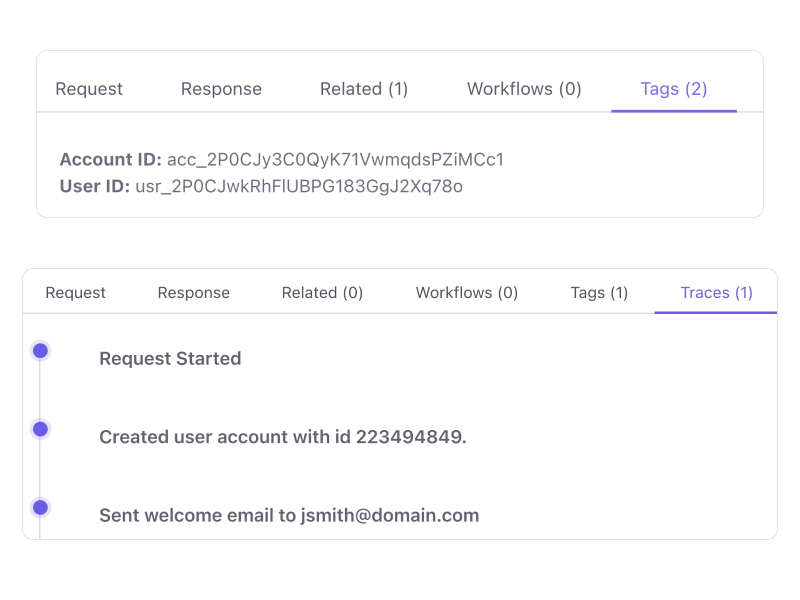
Task: Select the Traces (1) tab
Action: [716, 293]
